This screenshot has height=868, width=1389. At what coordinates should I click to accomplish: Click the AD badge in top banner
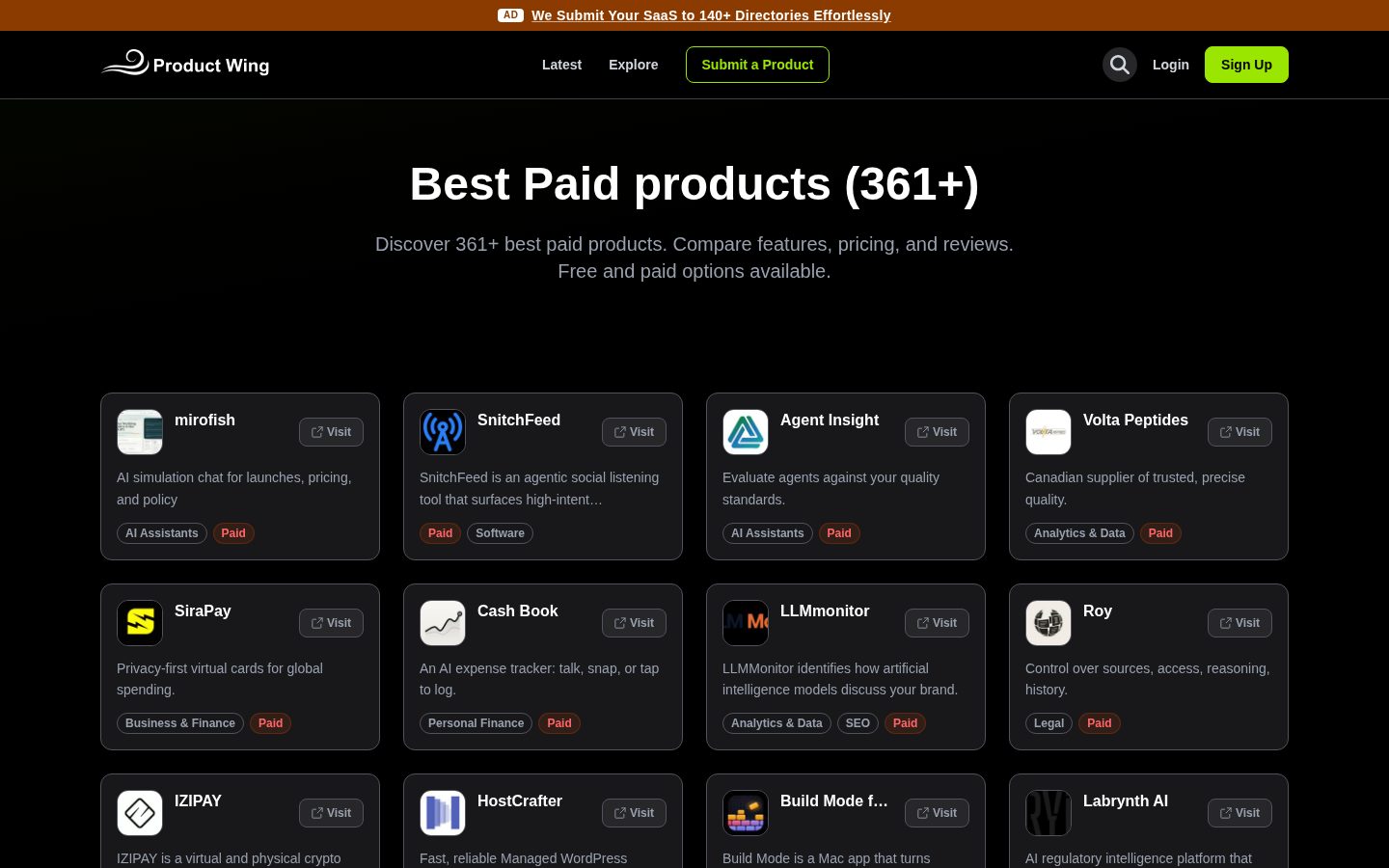coord(510,15)
